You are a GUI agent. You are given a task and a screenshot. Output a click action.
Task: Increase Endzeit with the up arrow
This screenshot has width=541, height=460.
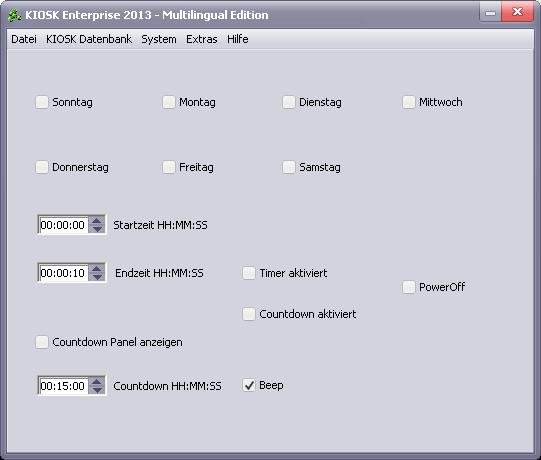click(x=97, y=268)
